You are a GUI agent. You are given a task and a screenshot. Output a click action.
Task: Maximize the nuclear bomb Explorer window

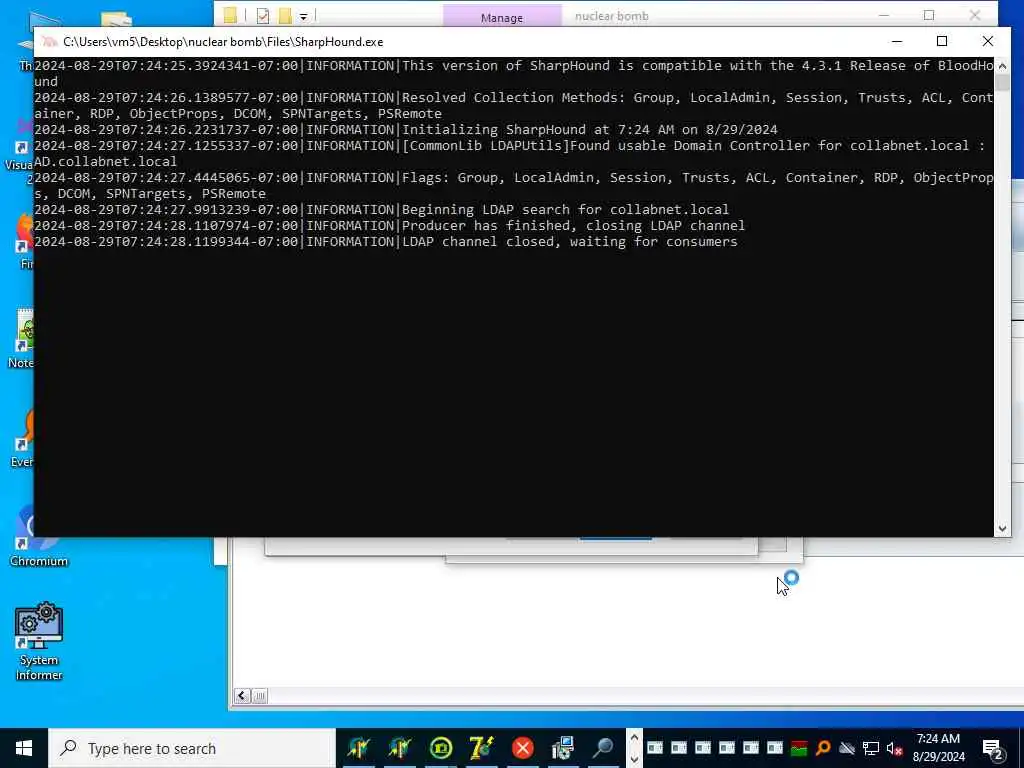[929, 15]
